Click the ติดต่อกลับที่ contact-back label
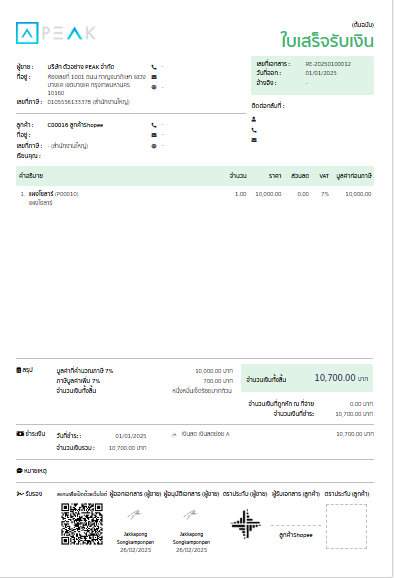 [x=268, y=106]
